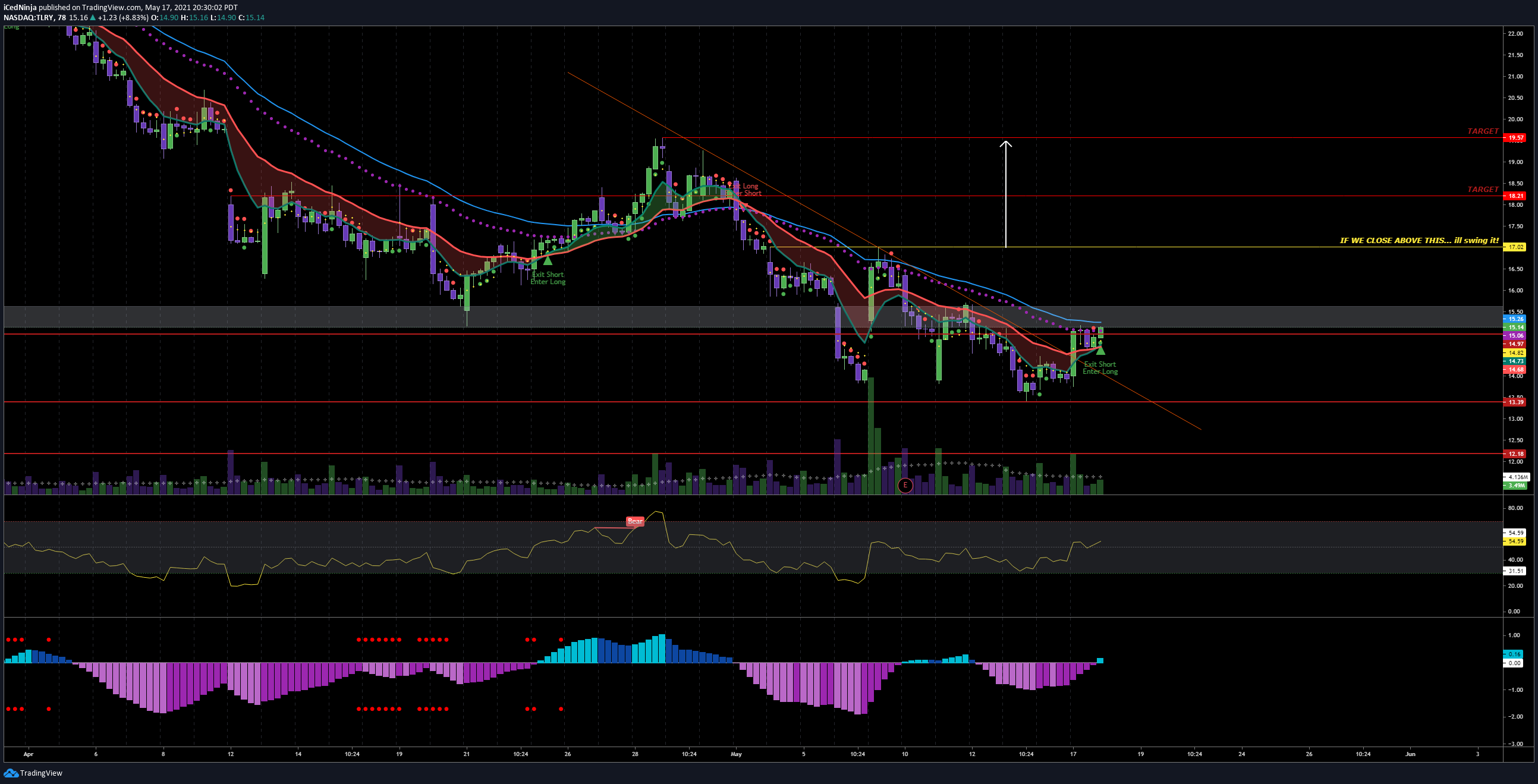The image size is (1538, 784).
Task: Select the gray horizontal resistance zone rectangle
Action: point(752,317)
